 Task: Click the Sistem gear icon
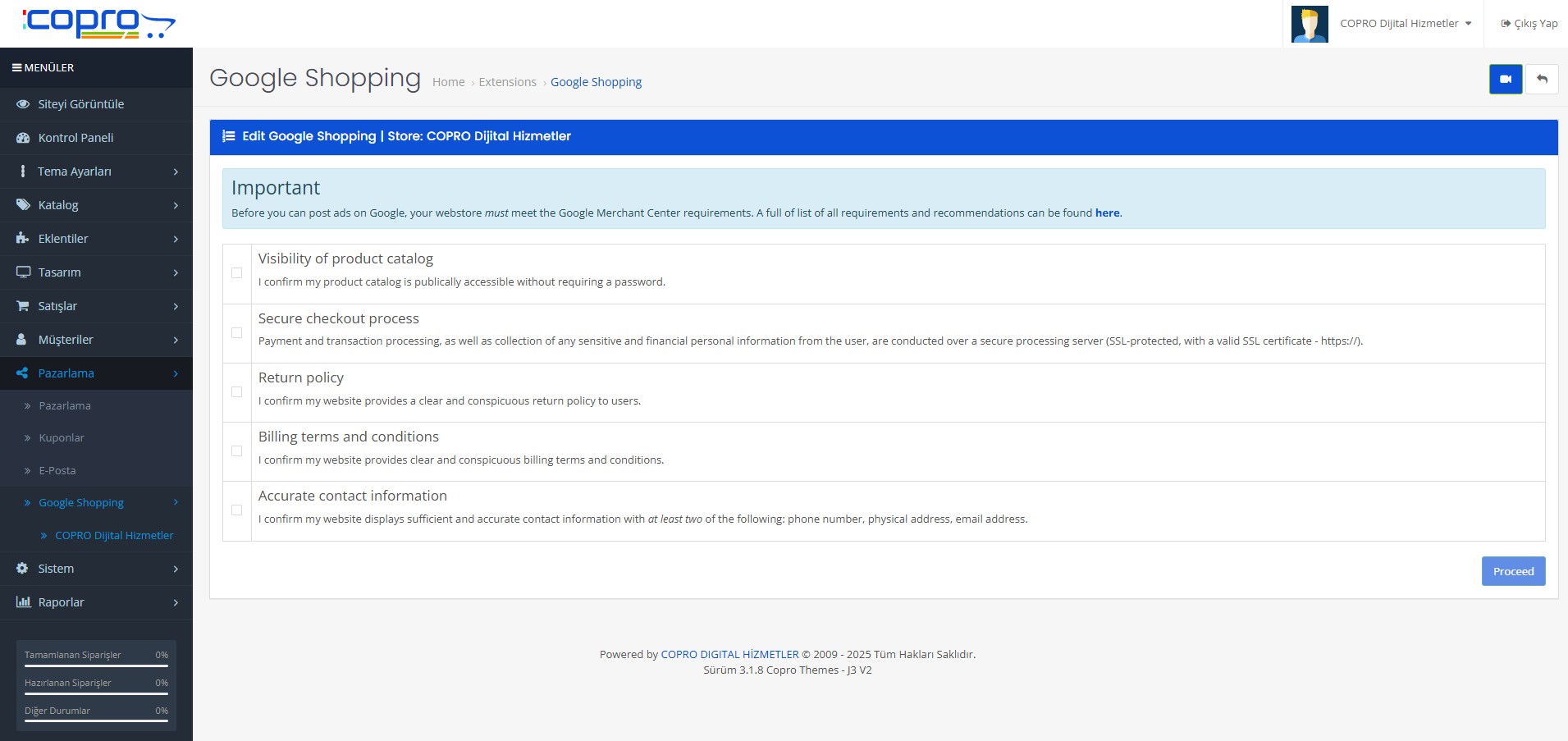coord(23,569)
